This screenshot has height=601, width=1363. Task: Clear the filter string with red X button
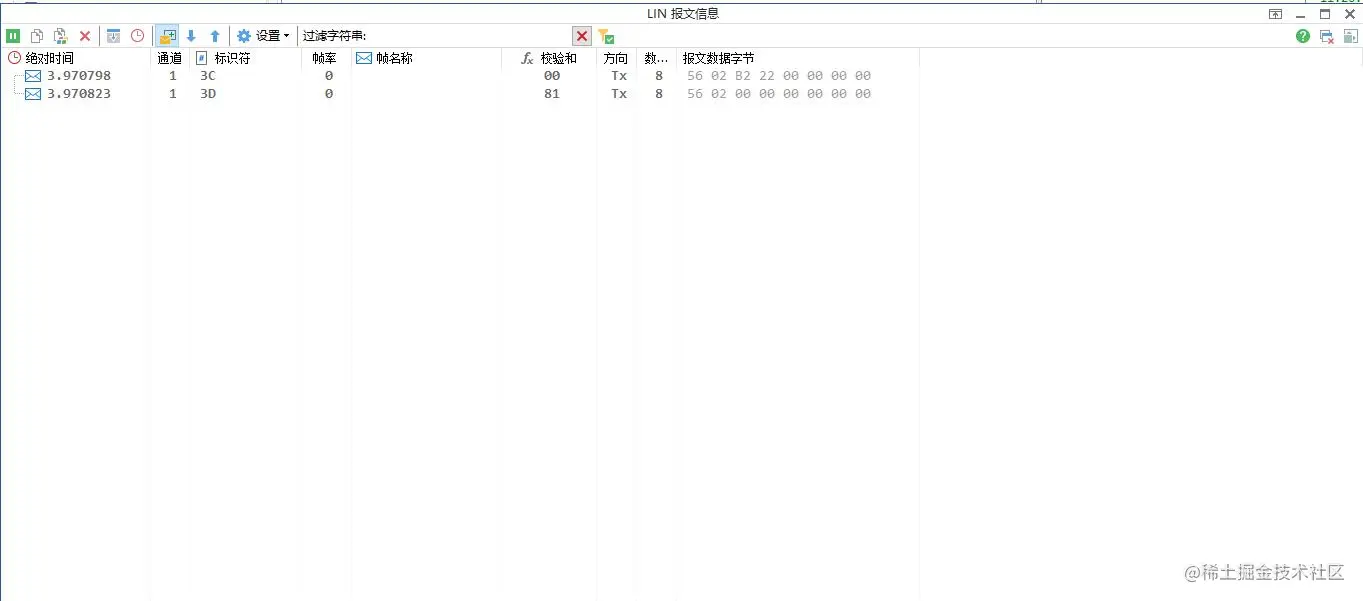pyautogui.click(x=582, y=36)
